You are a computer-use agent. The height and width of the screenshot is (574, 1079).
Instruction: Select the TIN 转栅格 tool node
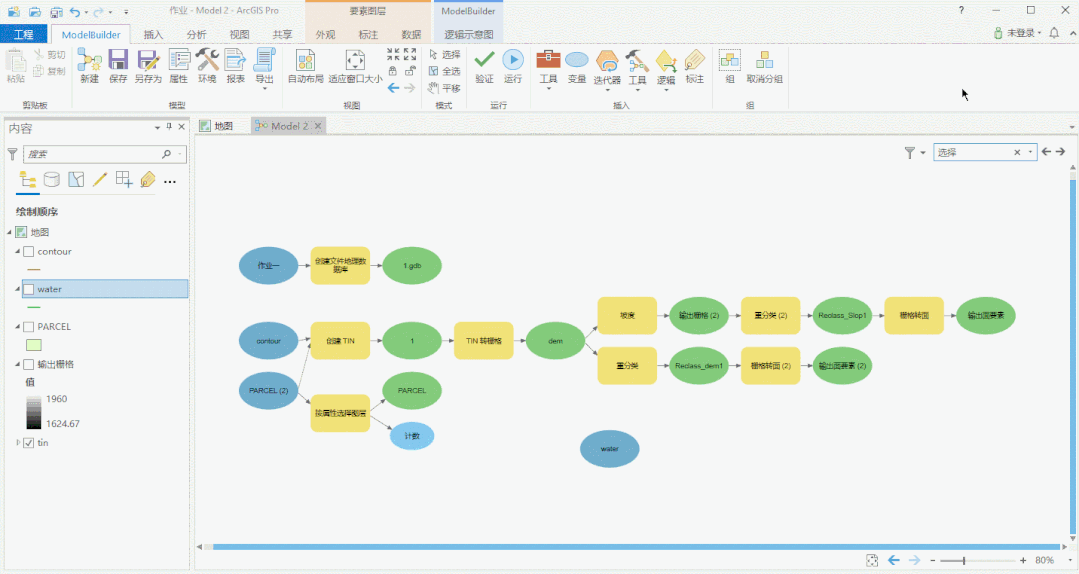click(x=484, y=341)
